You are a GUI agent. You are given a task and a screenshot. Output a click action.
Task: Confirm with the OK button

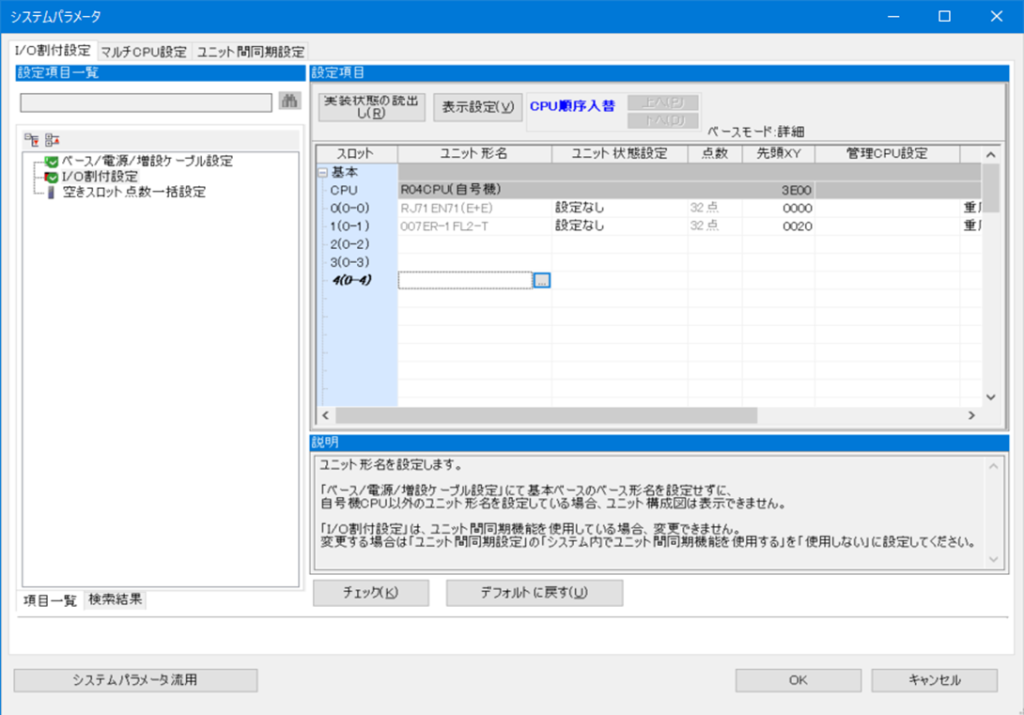point(797,680)
